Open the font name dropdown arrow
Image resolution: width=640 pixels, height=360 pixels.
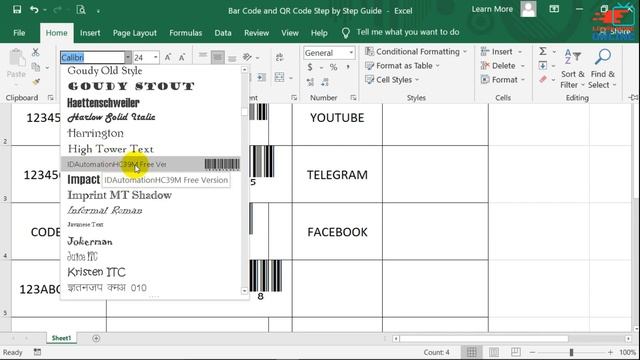[128, 58]
